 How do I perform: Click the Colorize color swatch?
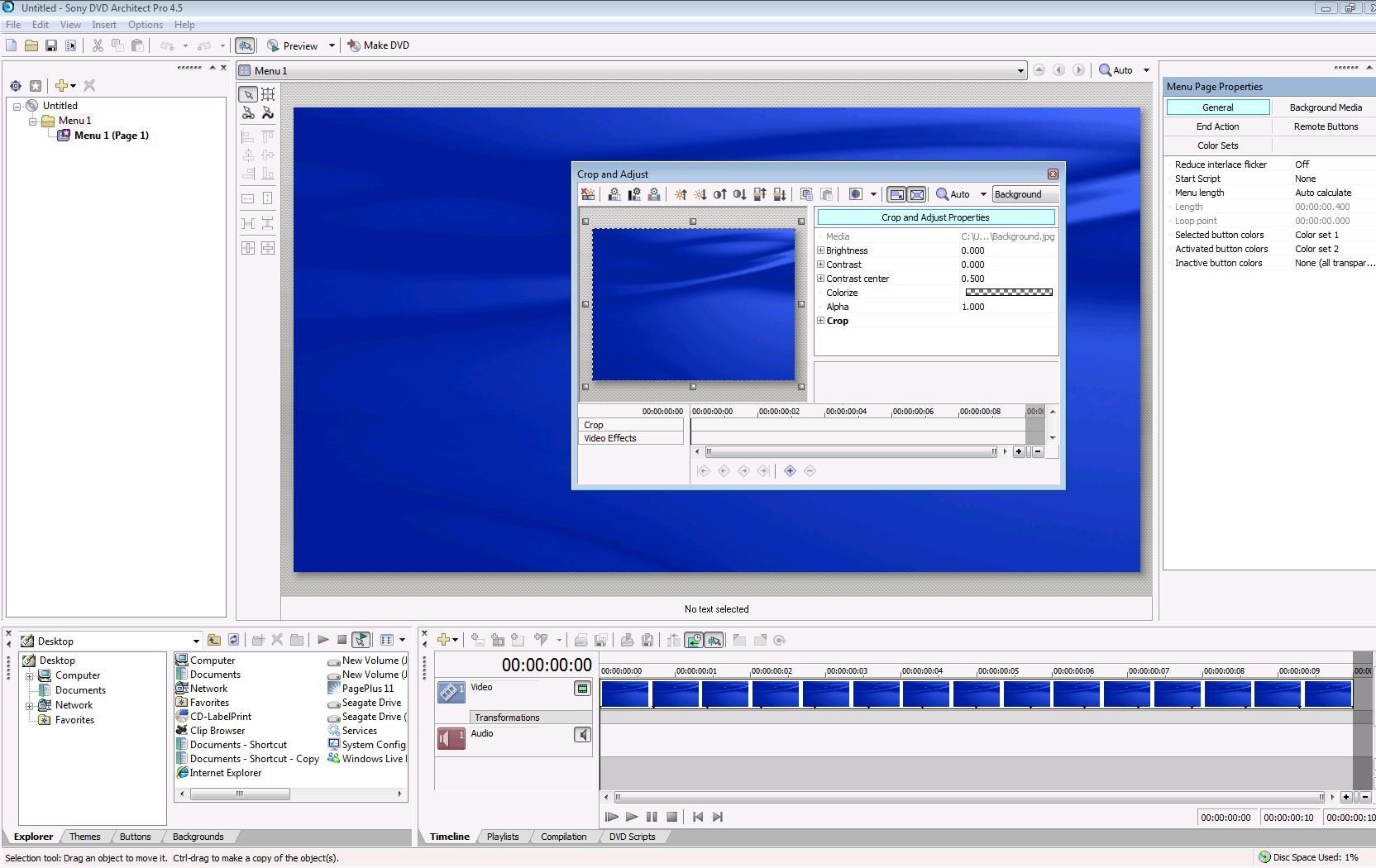coord(1009,293)
